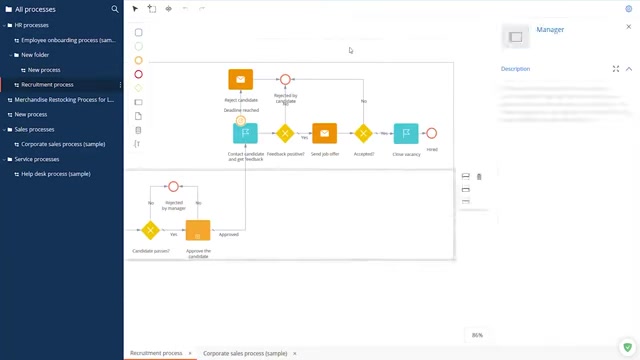Click the 86% zoom level indicator
The image size is (640, 360).
point(477,335)
